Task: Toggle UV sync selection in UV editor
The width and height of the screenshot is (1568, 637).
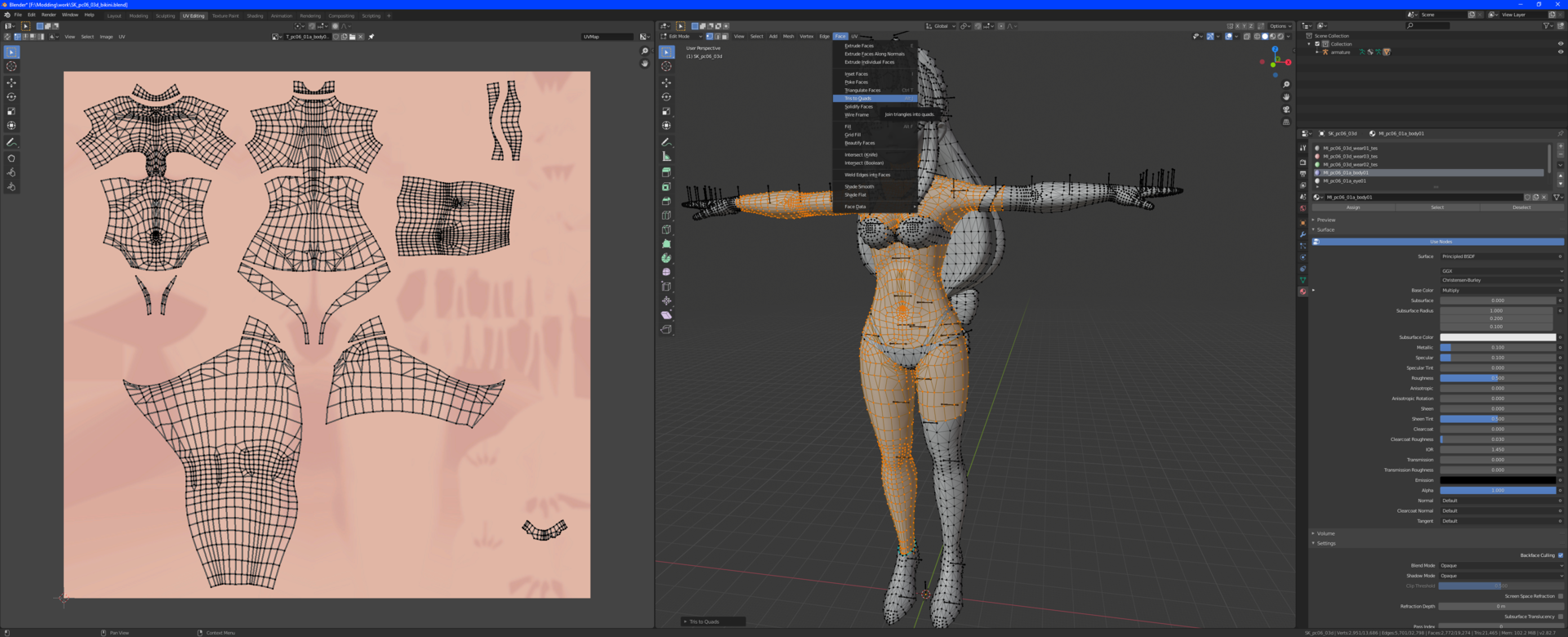Action: 8,37
